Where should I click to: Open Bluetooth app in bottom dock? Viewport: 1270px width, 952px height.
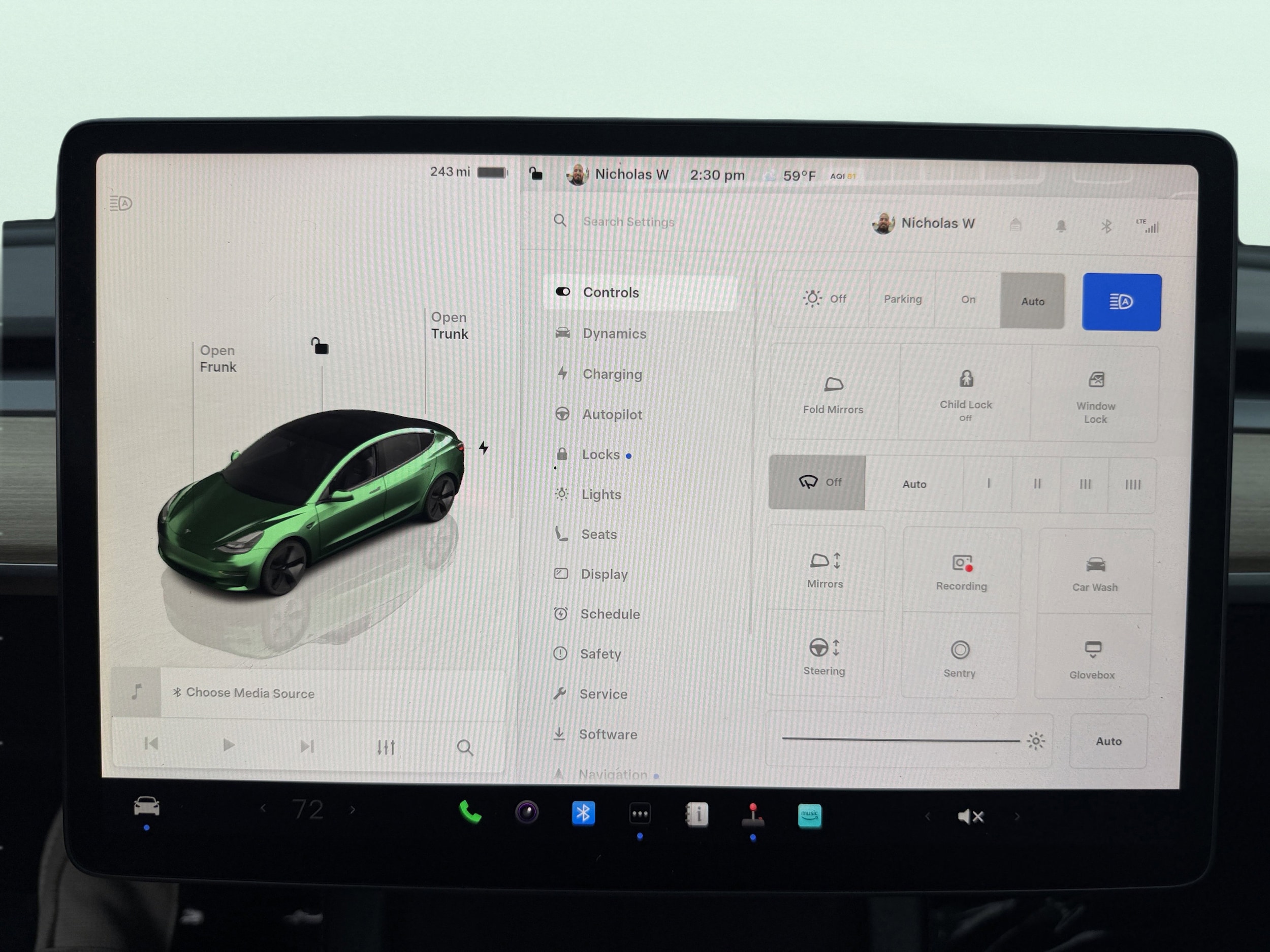[583, 813]
